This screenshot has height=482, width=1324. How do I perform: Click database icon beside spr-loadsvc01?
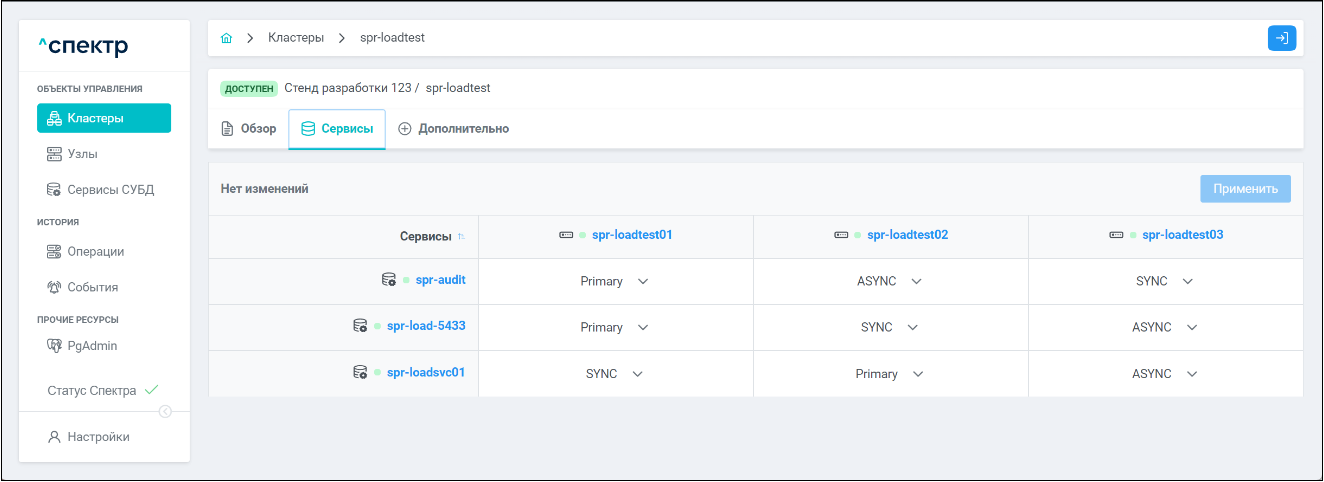pos(360,372)
